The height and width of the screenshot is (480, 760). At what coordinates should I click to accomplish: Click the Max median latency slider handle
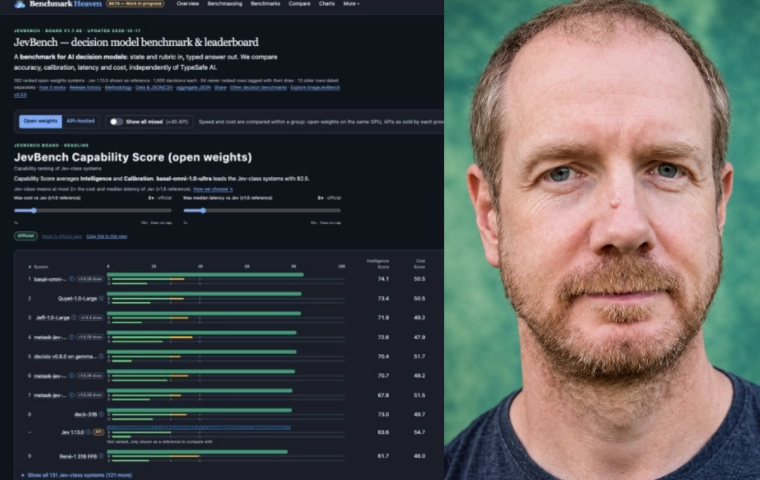[x=203, y=210]
